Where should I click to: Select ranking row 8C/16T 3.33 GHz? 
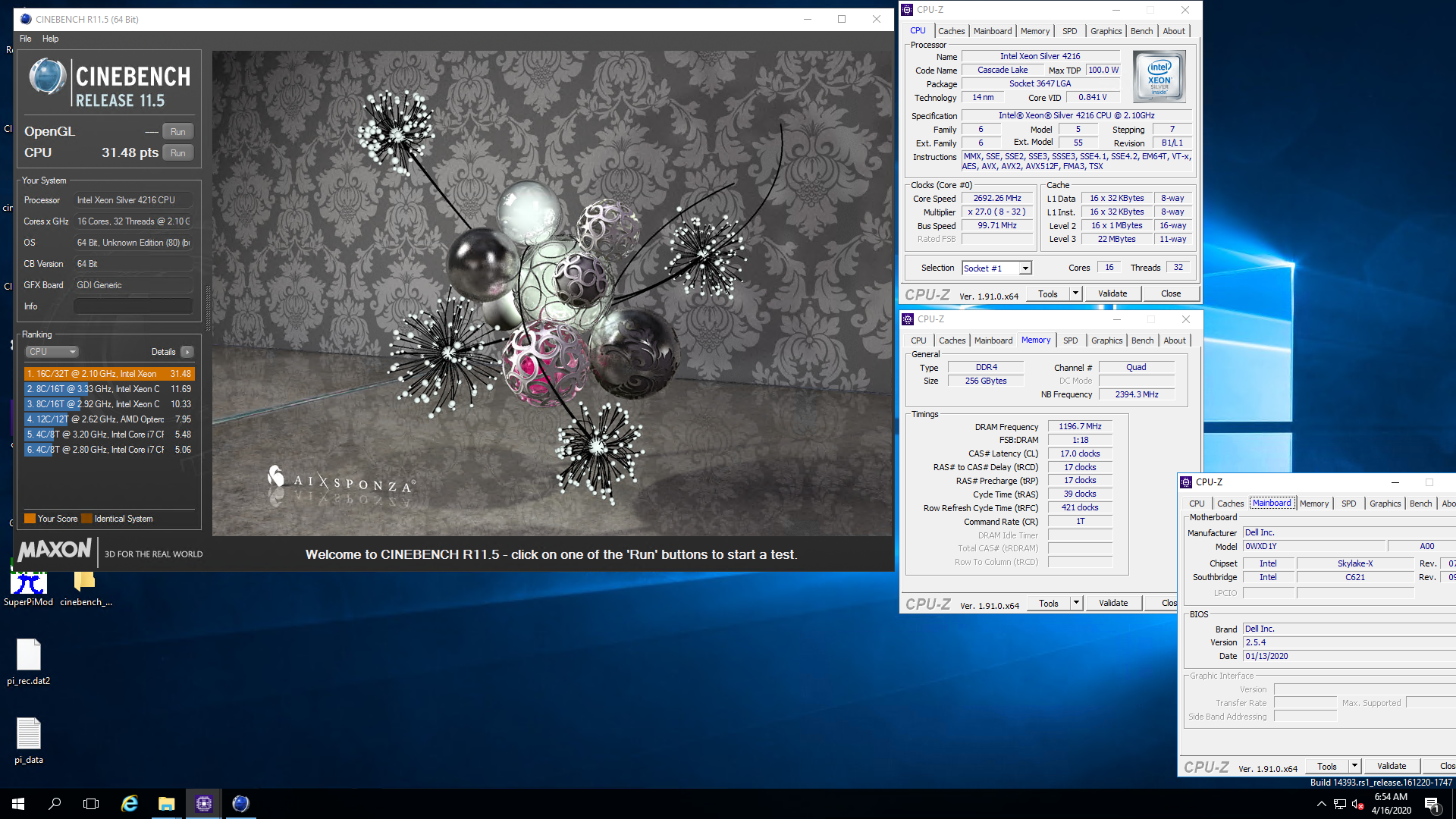(x=109, y=389)
